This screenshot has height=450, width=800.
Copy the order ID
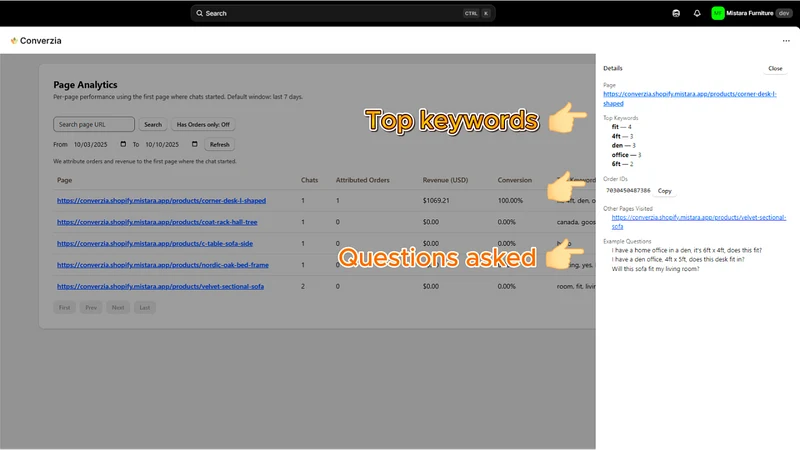point(664,191)
